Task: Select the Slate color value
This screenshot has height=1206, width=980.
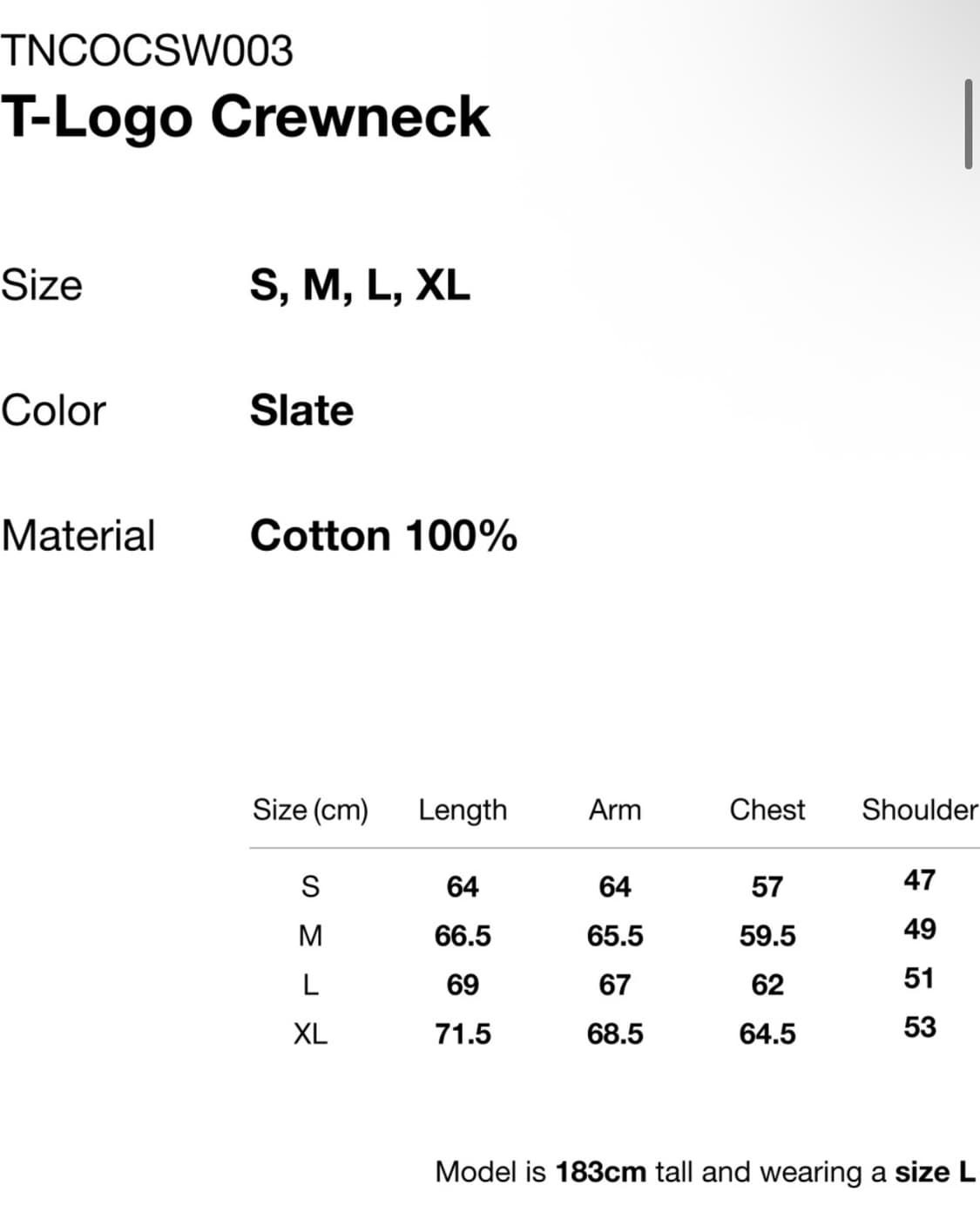Action: tap(301, 410)
